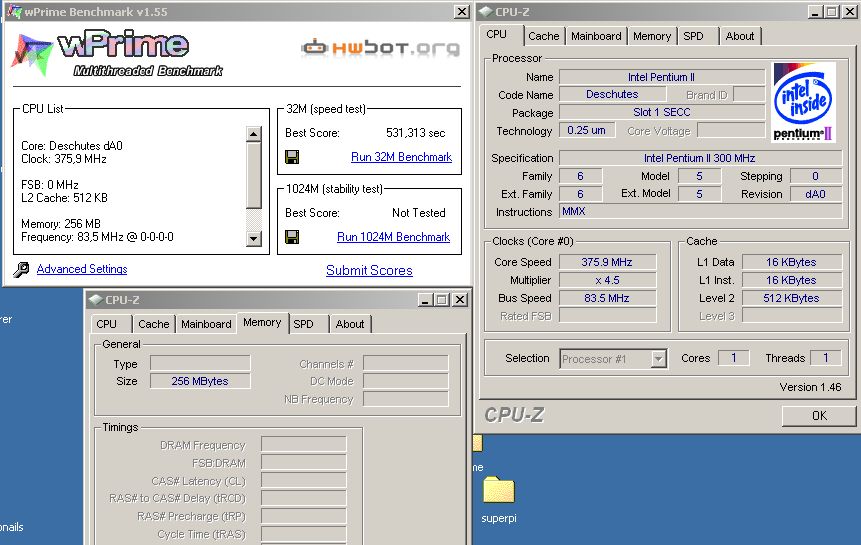
Task: Click the Technology field 0.25 um
Action: click(x=586, y=131)
